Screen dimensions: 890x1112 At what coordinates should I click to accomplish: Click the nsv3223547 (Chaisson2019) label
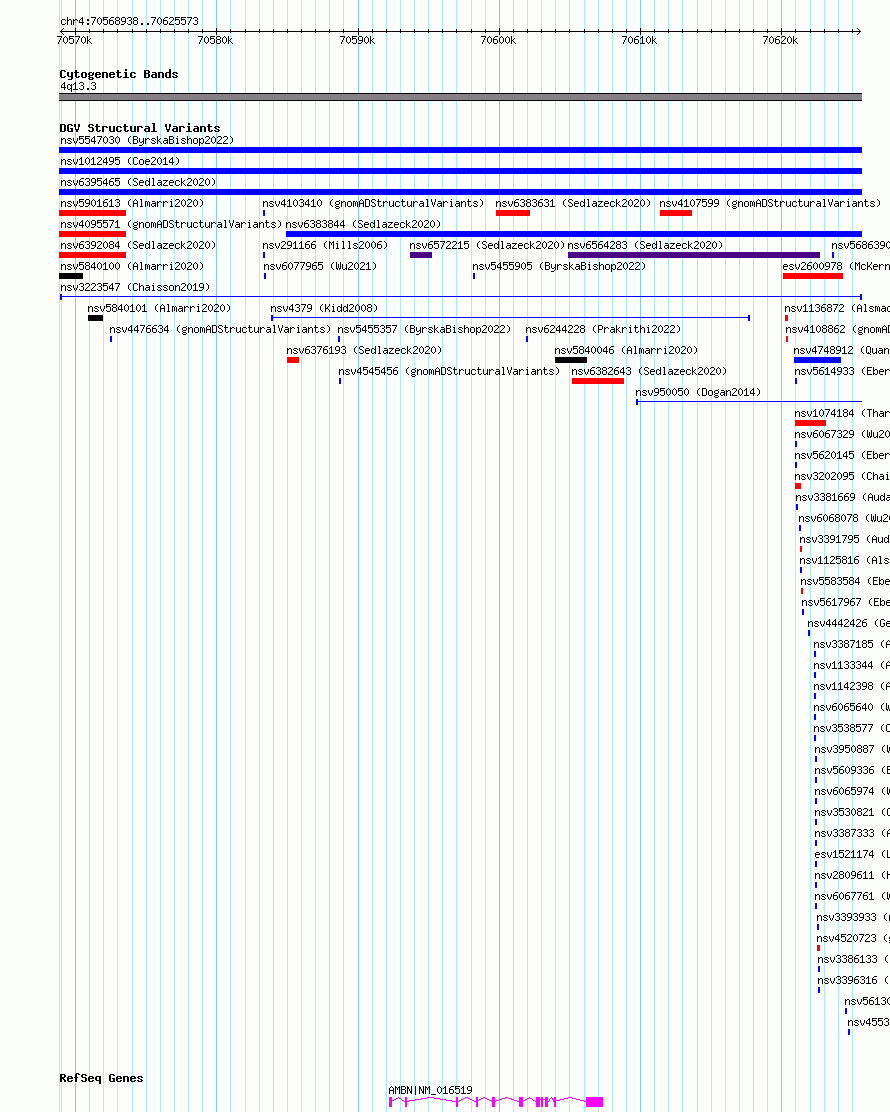point(135,287)
